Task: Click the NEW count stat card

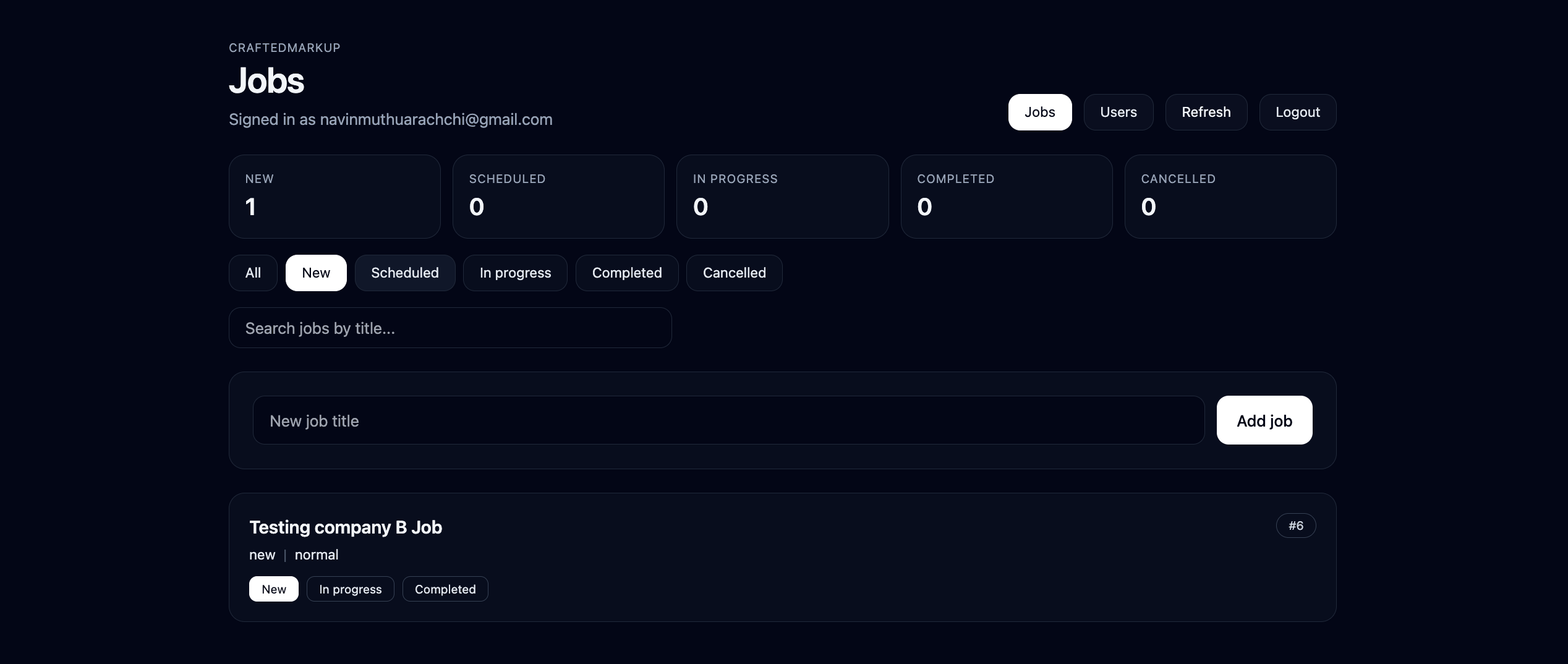Action: pyautogui.click(x=334, y=197)
